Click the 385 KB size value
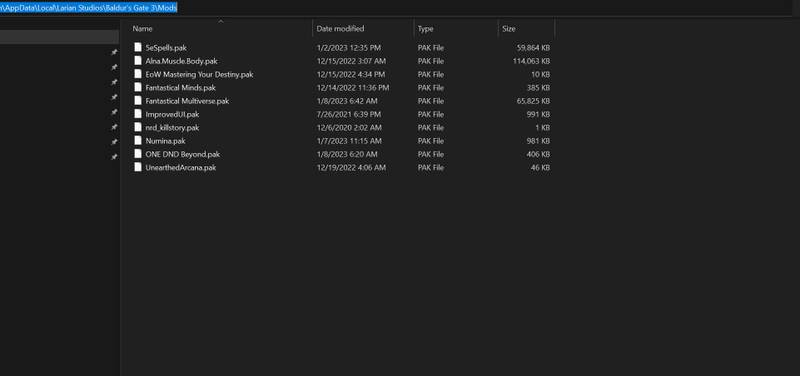800x376 pixels. pos(538,88)
